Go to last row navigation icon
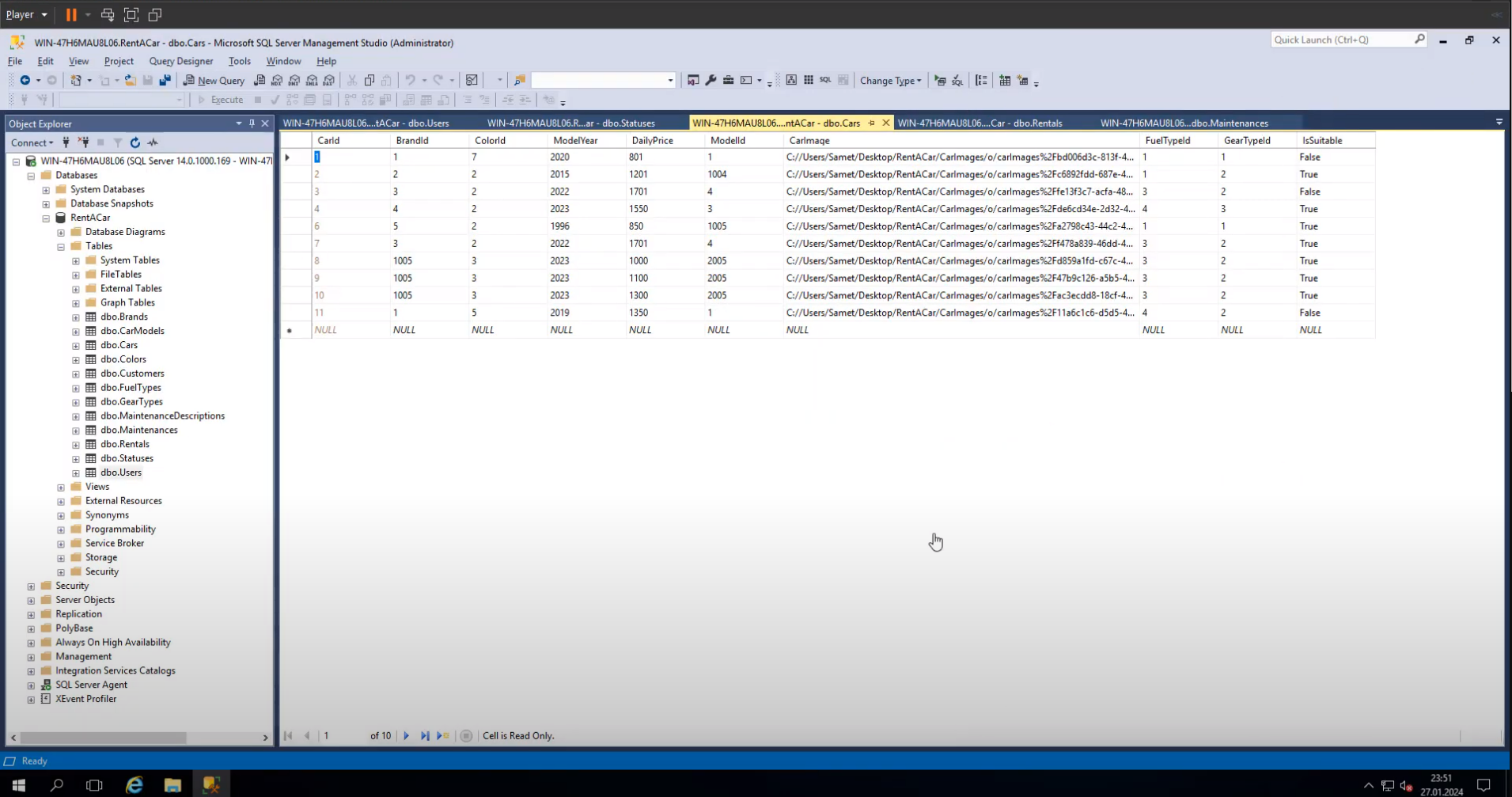1512x797 pixels. tap(425, 736)
